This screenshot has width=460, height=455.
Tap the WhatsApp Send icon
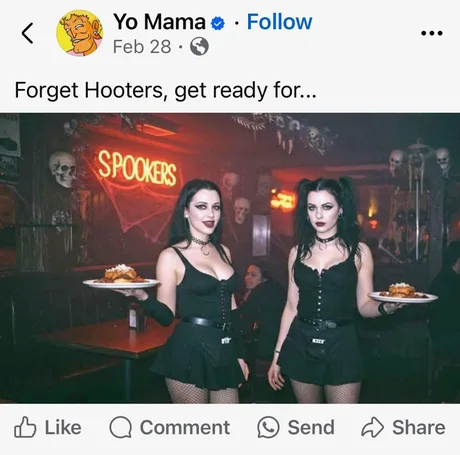click(268, 427)
